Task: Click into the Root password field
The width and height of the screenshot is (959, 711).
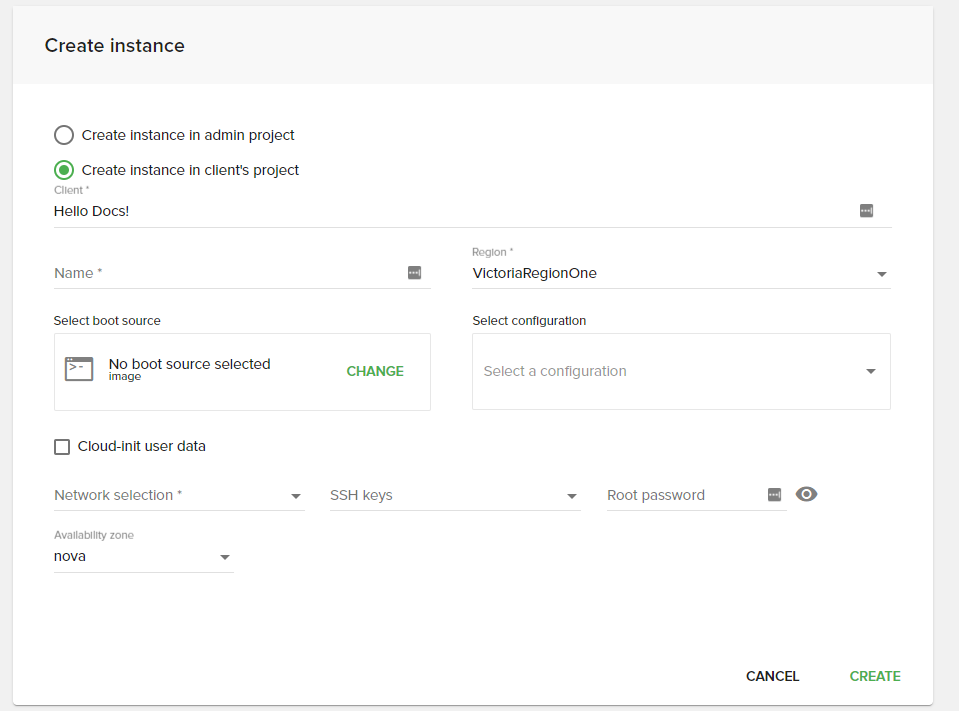Action: pyautogui.click(x=683, y=495)
